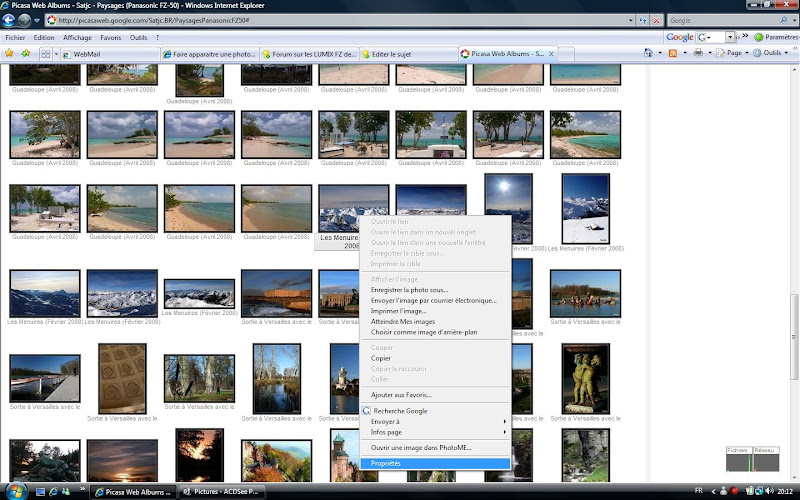Select Atteindre Mes images
Screen dimensions: 800x500
click(x=435, y=321)
